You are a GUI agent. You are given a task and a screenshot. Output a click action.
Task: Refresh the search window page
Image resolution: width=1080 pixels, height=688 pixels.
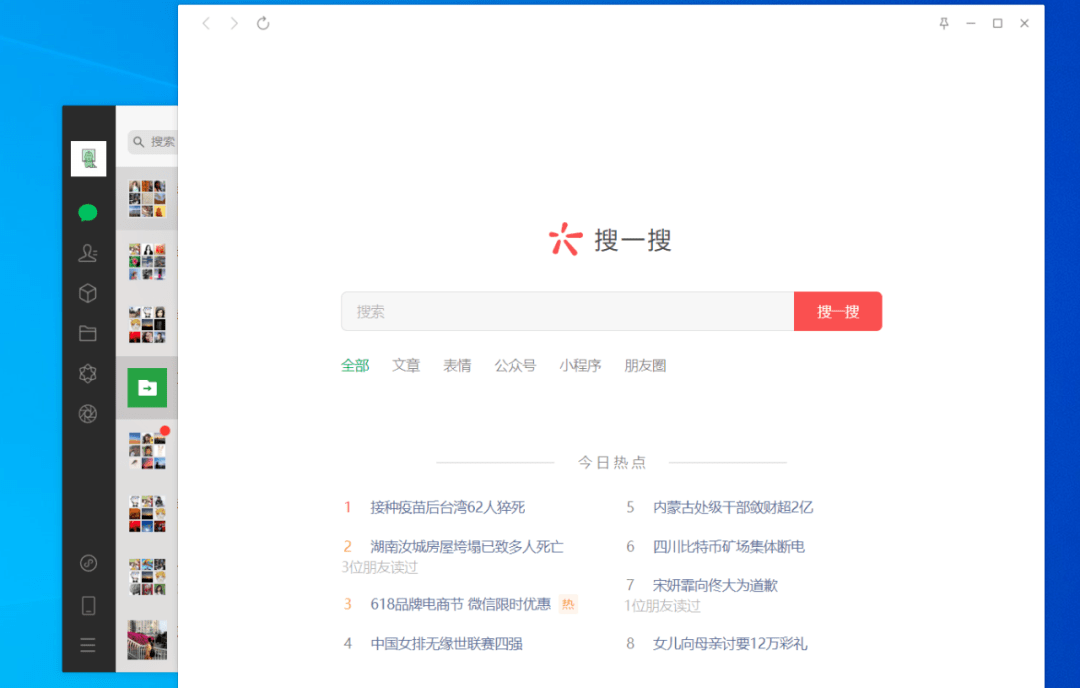pyautogui.click(x=263, y=23)
